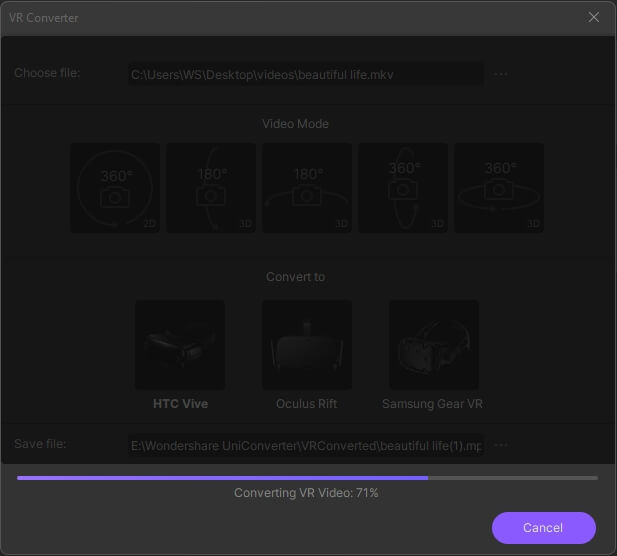Click the Samsung Gear VR label

pos(433,404)
